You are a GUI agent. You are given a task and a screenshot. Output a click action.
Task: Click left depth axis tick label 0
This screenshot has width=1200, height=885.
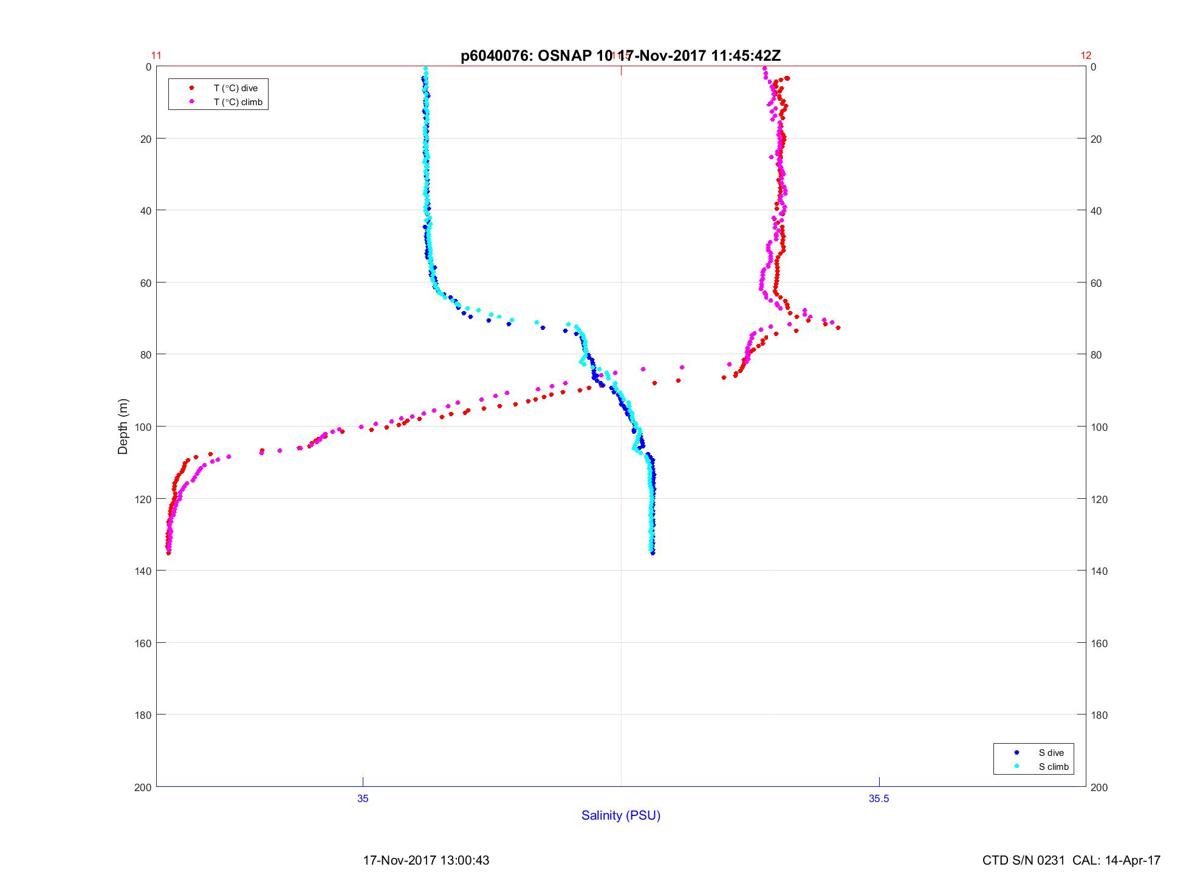[x=149, y=67]
